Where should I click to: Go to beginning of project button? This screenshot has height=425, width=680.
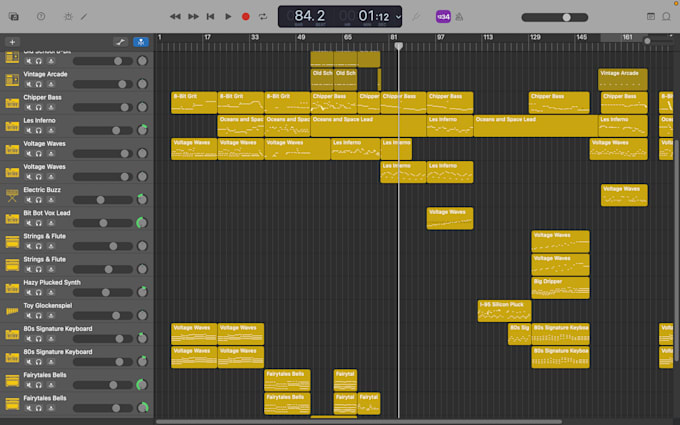[x=210, y=16]
